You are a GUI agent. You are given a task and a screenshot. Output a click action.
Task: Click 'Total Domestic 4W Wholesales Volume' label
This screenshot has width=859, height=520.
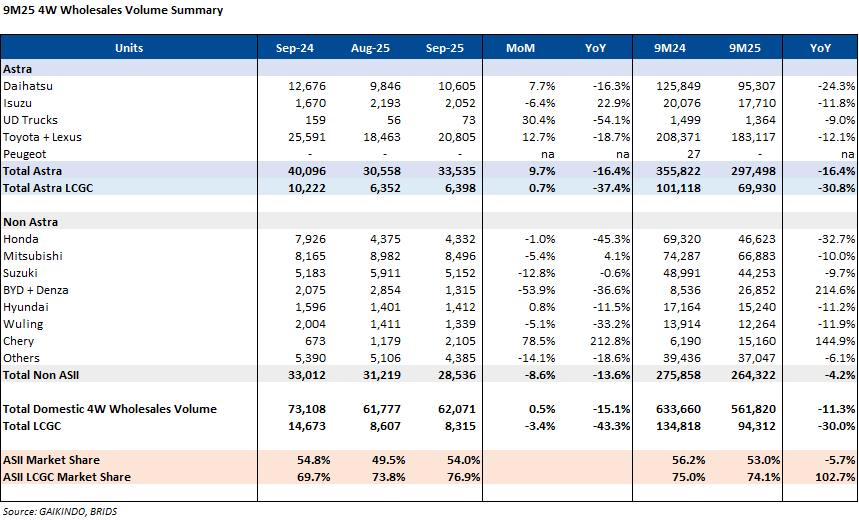pos(110,409)
